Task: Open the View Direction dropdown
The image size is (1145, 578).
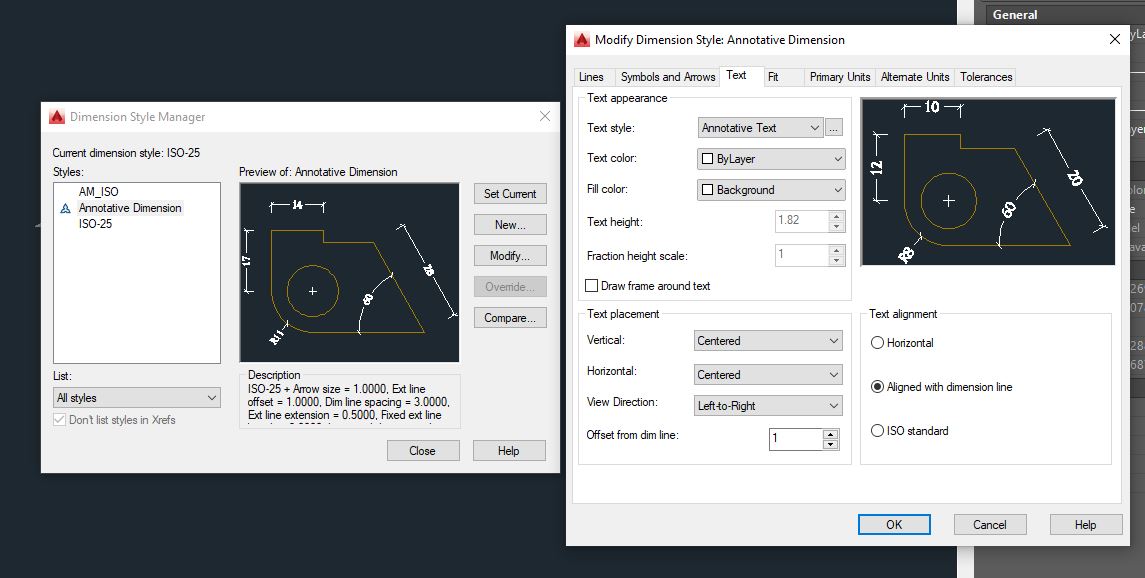Action: tap(767, 405)
